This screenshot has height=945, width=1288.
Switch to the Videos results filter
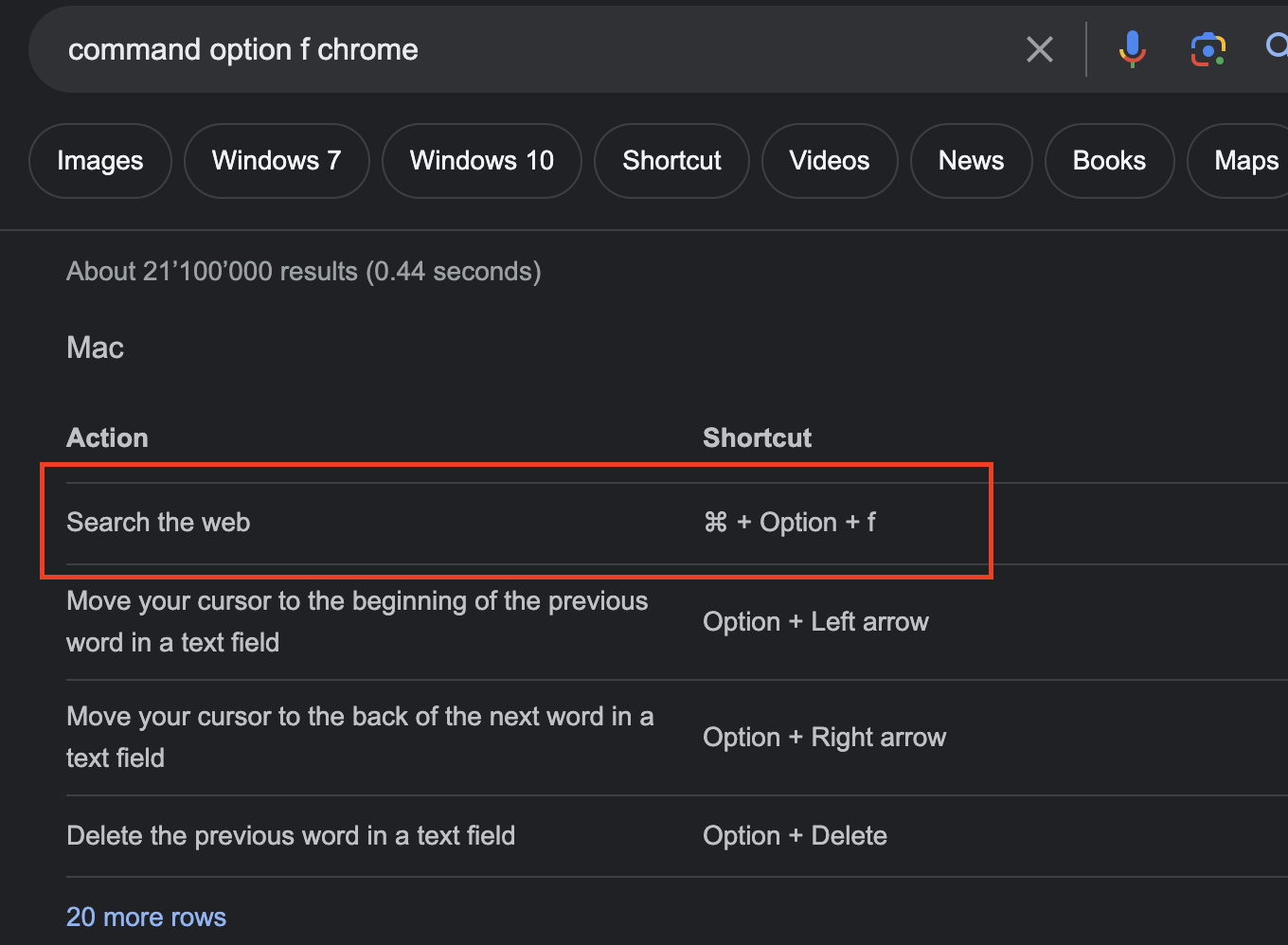coord(829,160)
